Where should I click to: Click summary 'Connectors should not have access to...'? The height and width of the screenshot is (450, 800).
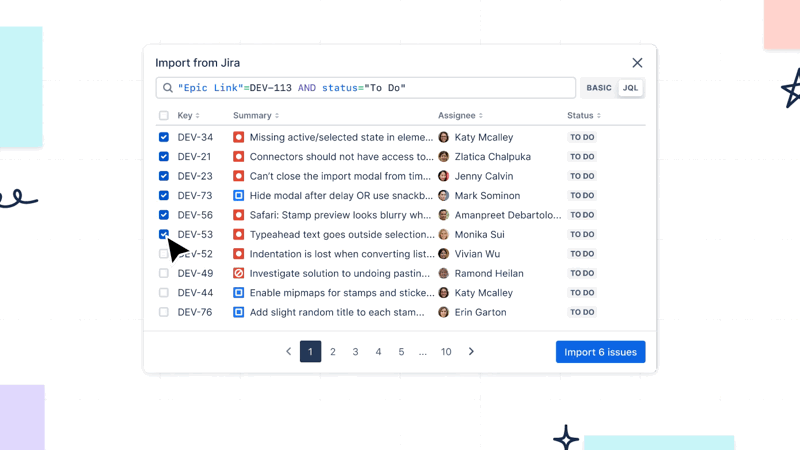[x=341, y=157]
